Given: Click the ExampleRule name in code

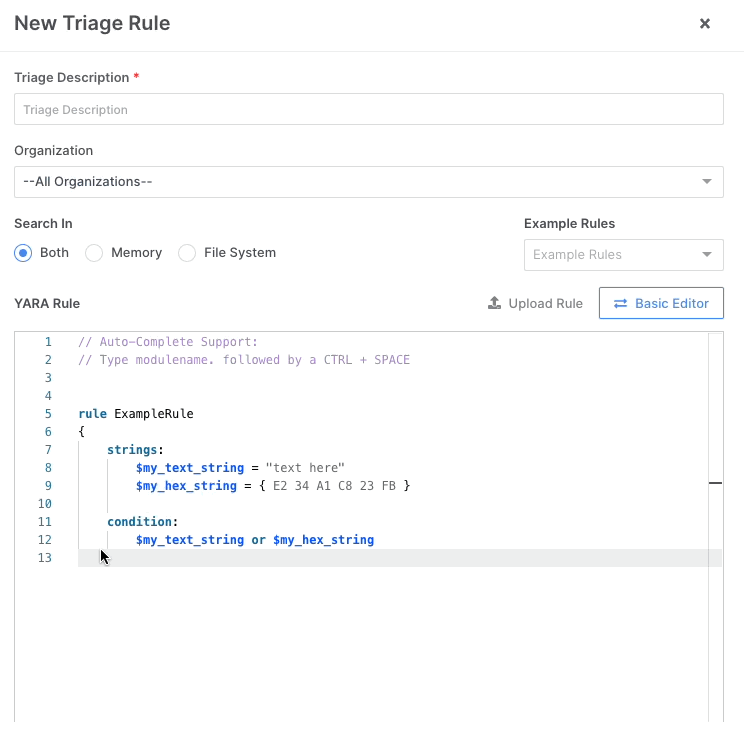Looking at the screenshot, I should pos(154,414).
